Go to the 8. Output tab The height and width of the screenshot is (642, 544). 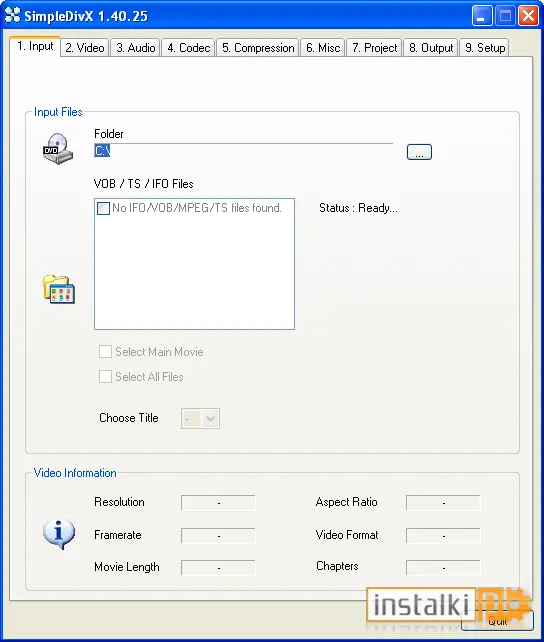(431, 48)
